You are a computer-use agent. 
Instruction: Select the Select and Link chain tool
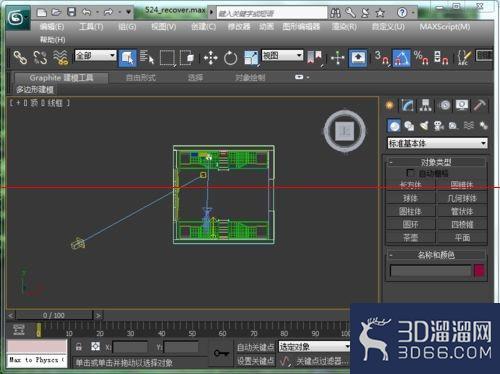point(20,57)
